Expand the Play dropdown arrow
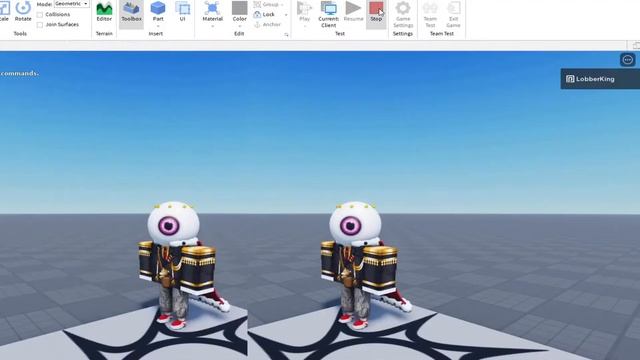Image resolution: width=640 pixels, height=360 pixels. coord(304,27)
